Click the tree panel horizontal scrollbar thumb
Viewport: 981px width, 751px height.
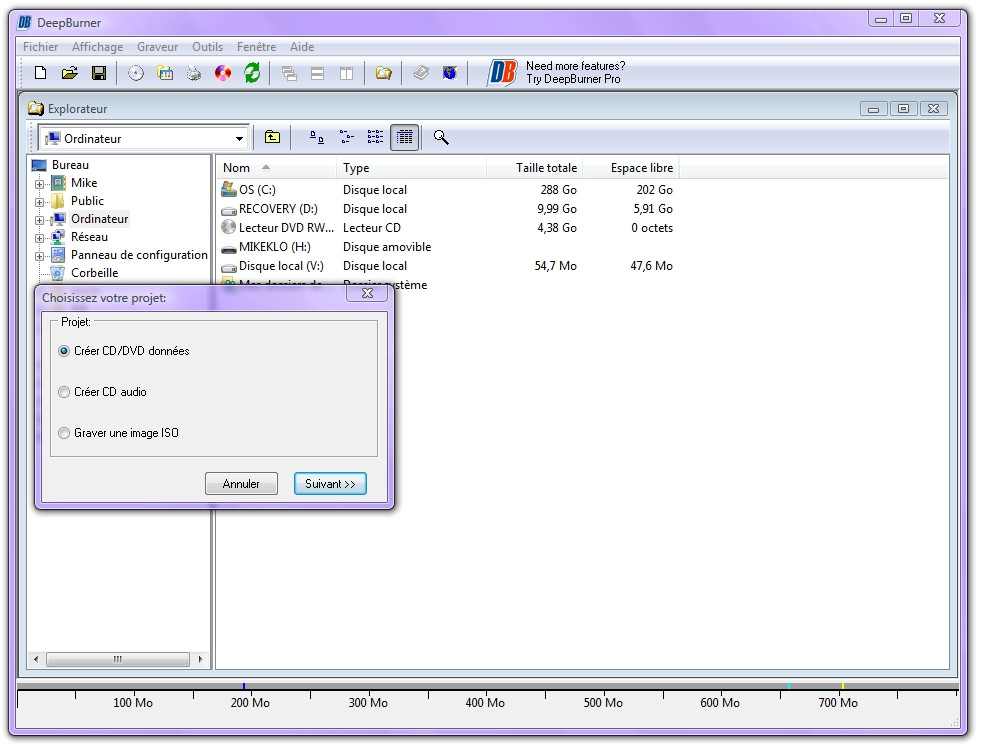tap(118, 660)
